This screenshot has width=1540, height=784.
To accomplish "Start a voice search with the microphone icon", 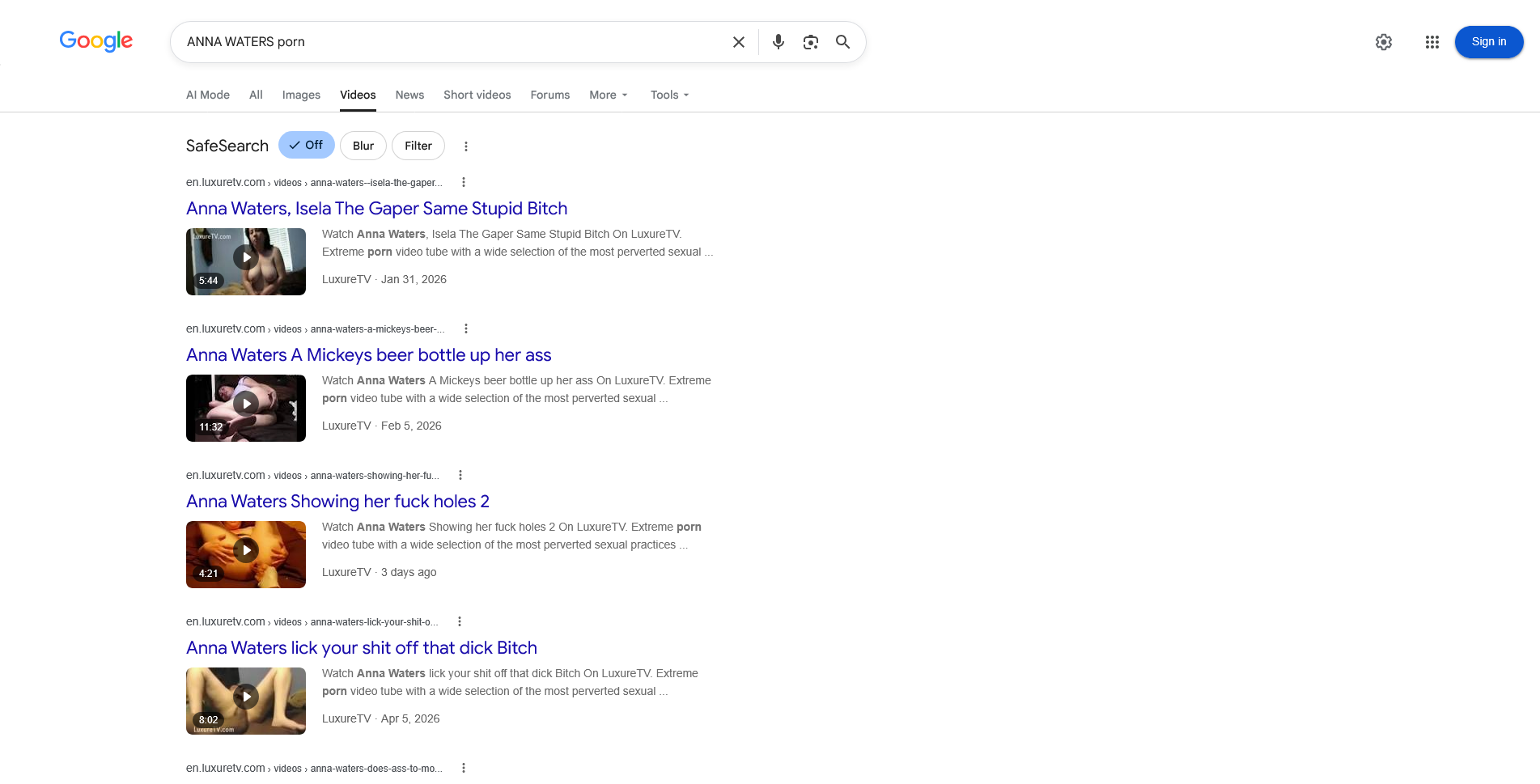I will (778, 42).
